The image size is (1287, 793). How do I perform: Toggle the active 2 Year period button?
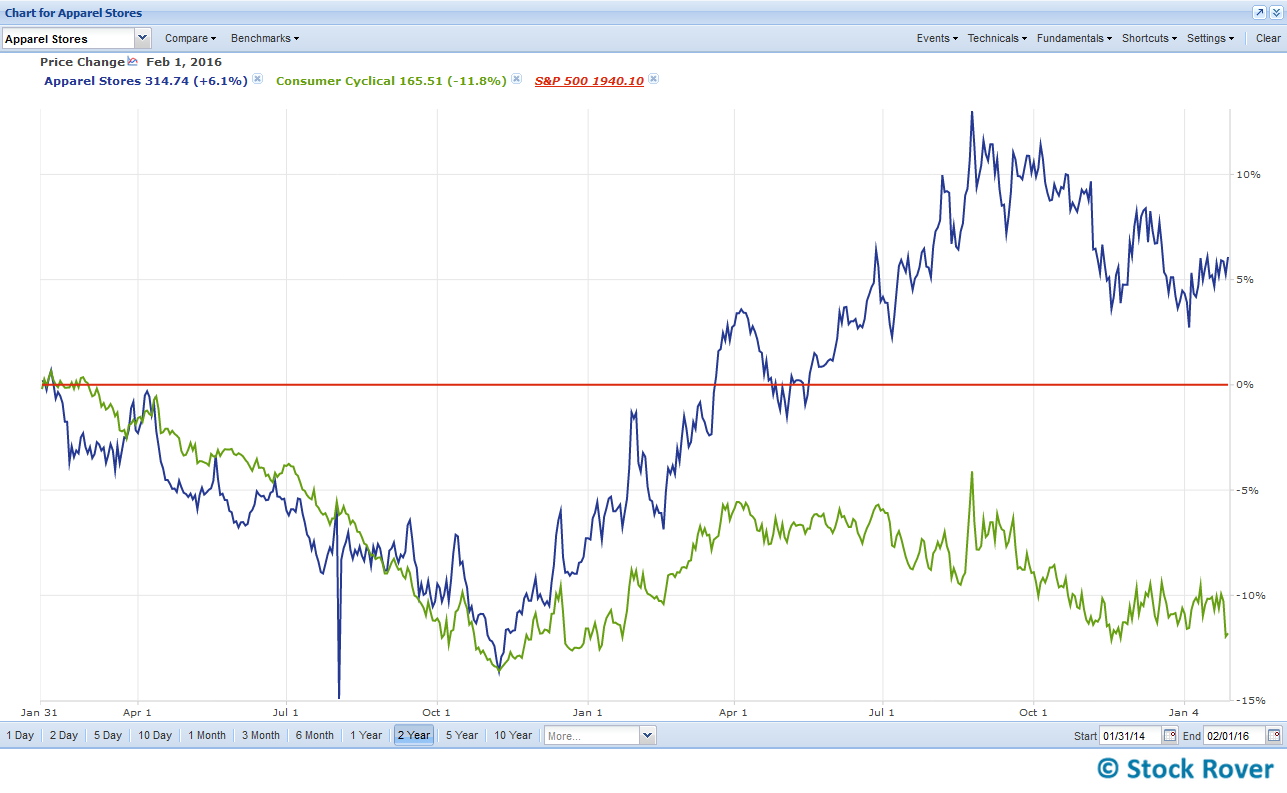414,735
